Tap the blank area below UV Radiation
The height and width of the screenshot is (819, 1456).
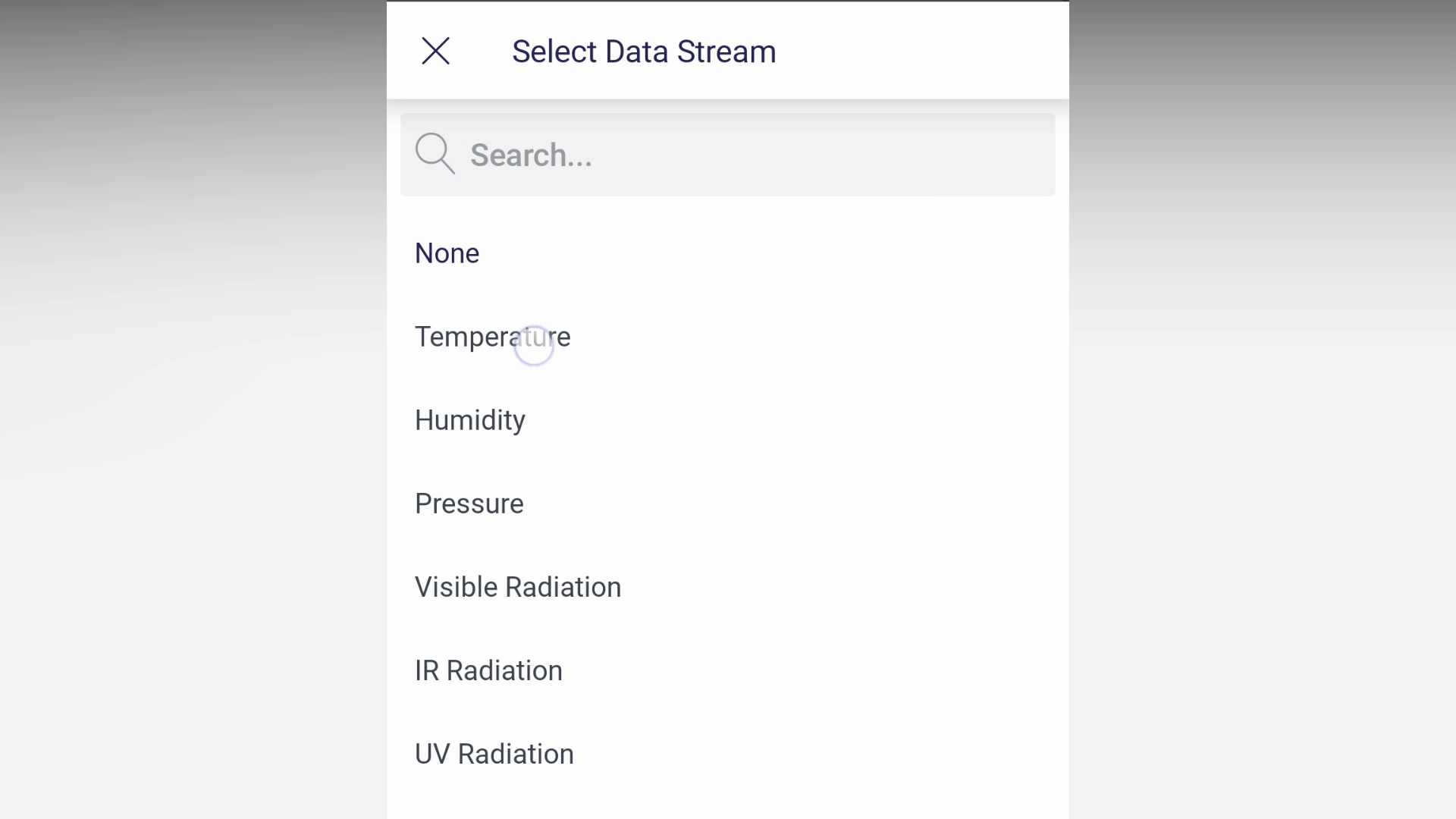[728, 800]
